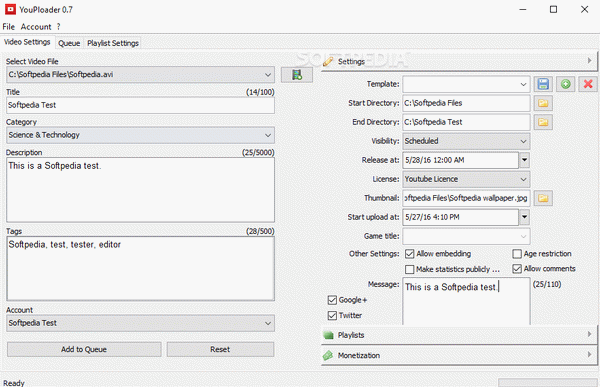Screen dimensions: 600x387
Task: Click the End Directory text field
Action: 466,122
